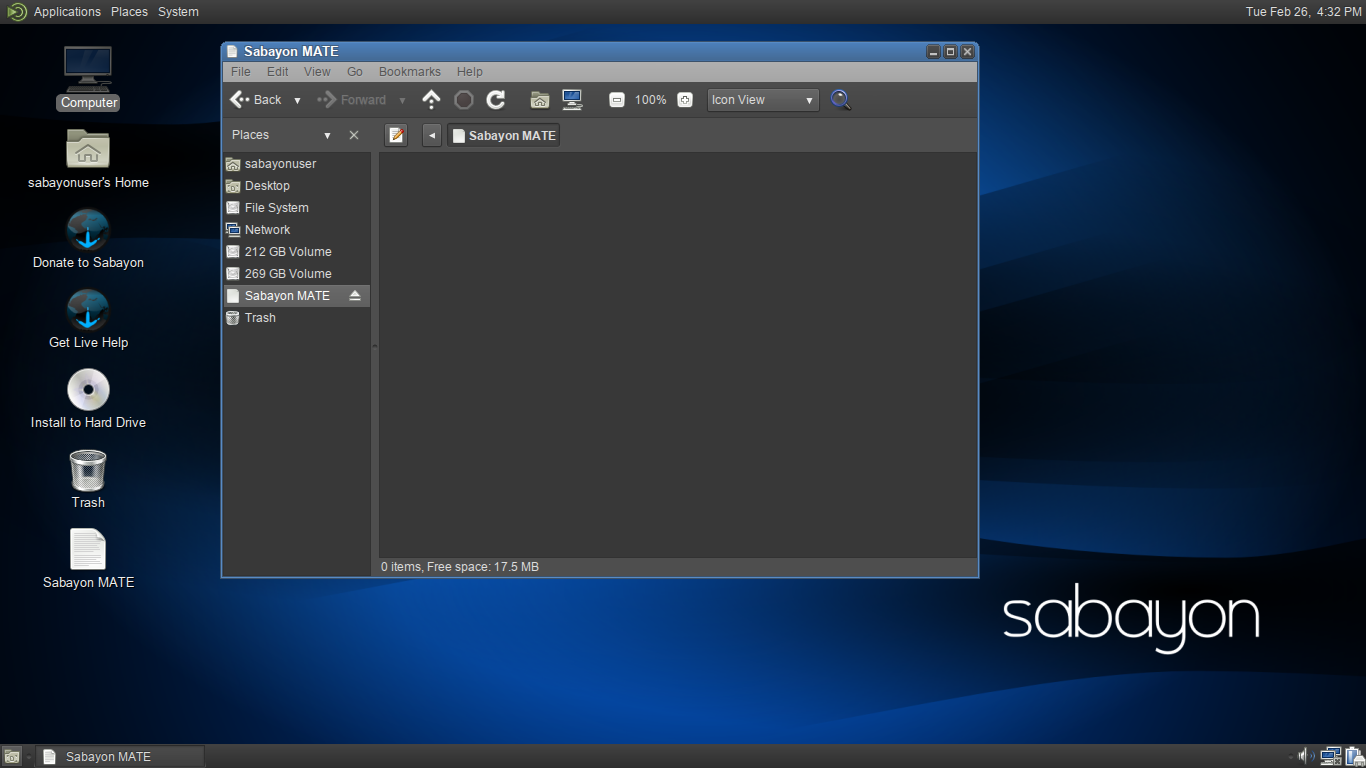The width and height of the screenshot is (1366, 768).
Task: Open Home folder toolbar icon
Action: (x=540, y=100)
